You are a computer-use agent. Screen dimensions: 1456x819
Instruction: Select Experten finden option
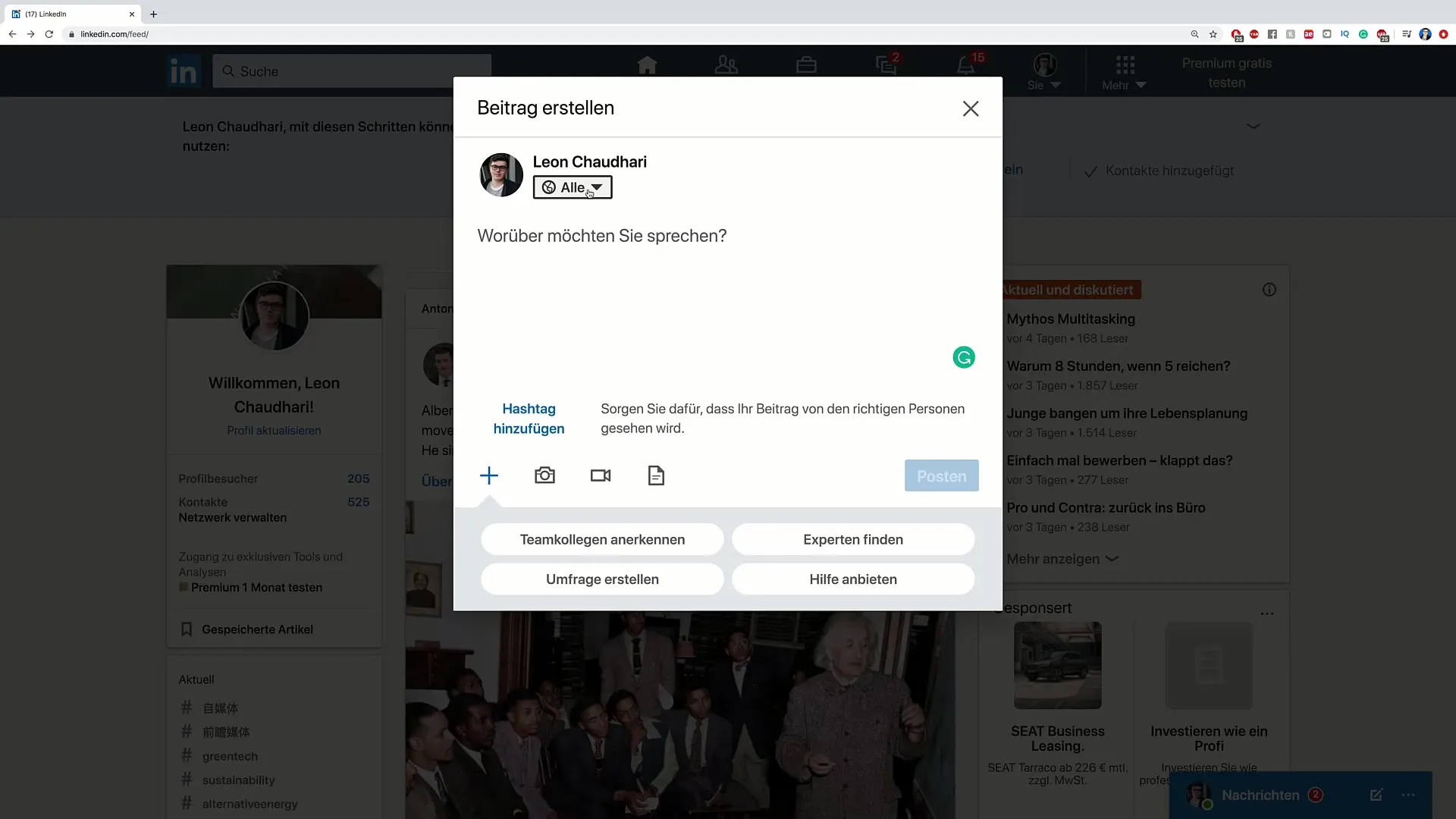pos(853,539)
